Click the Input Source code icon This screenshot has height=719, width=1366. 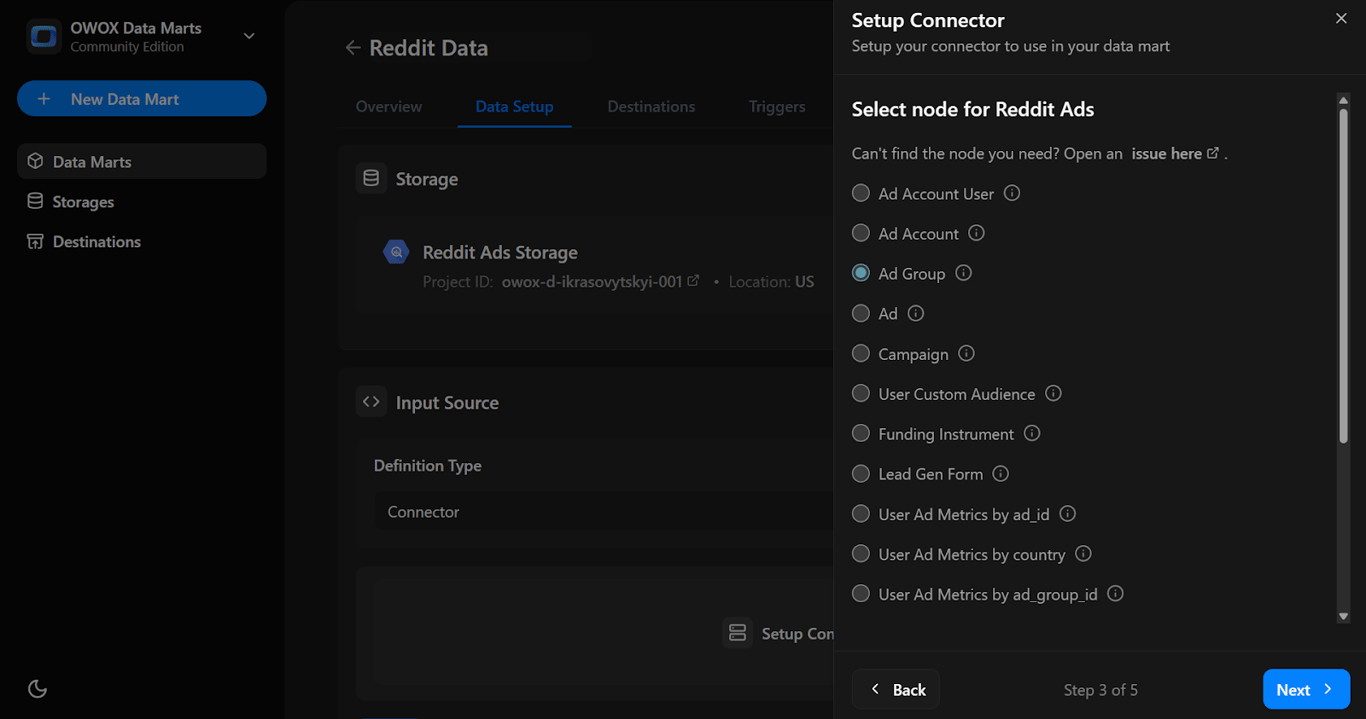(371, 402)
